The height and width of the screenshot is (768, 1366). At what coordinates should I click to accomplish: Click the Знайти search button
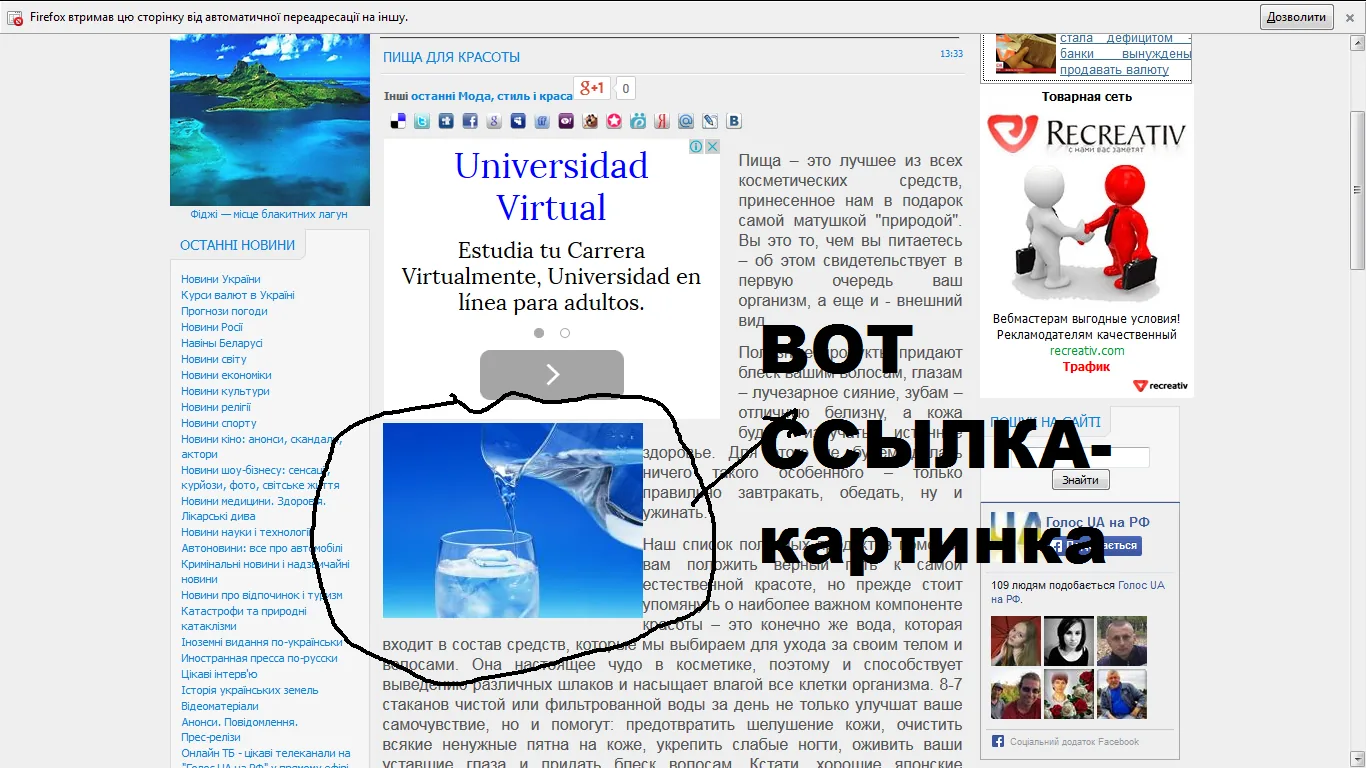(x=1081, y=480)
